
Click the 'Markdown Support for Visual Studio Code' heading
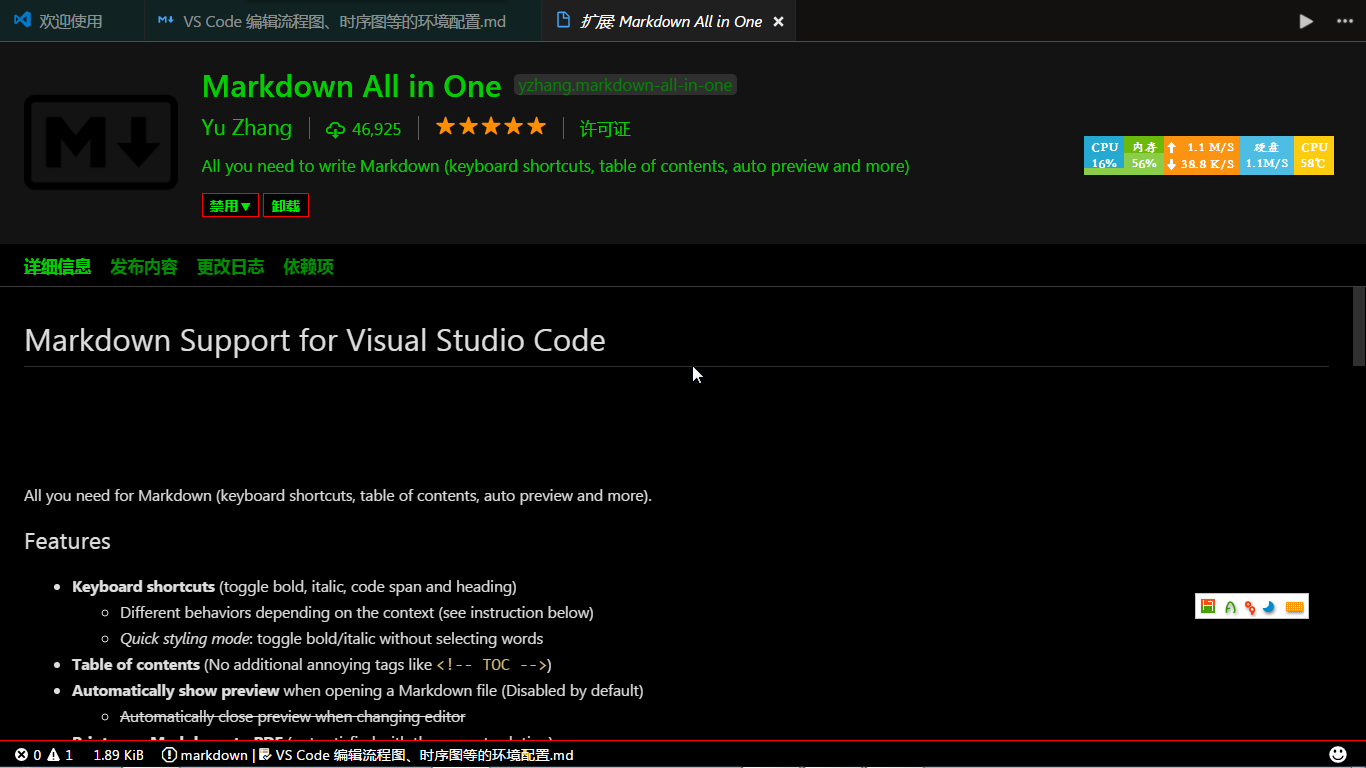pyautogui.click(x=315, y=340)
